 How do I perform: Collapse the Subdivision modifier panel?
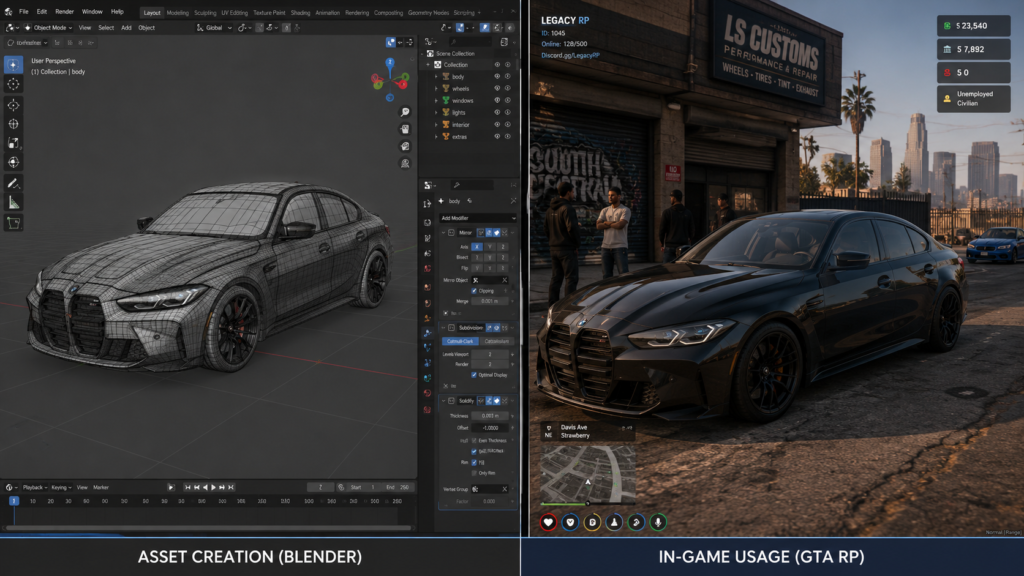(x=443, y=328)
